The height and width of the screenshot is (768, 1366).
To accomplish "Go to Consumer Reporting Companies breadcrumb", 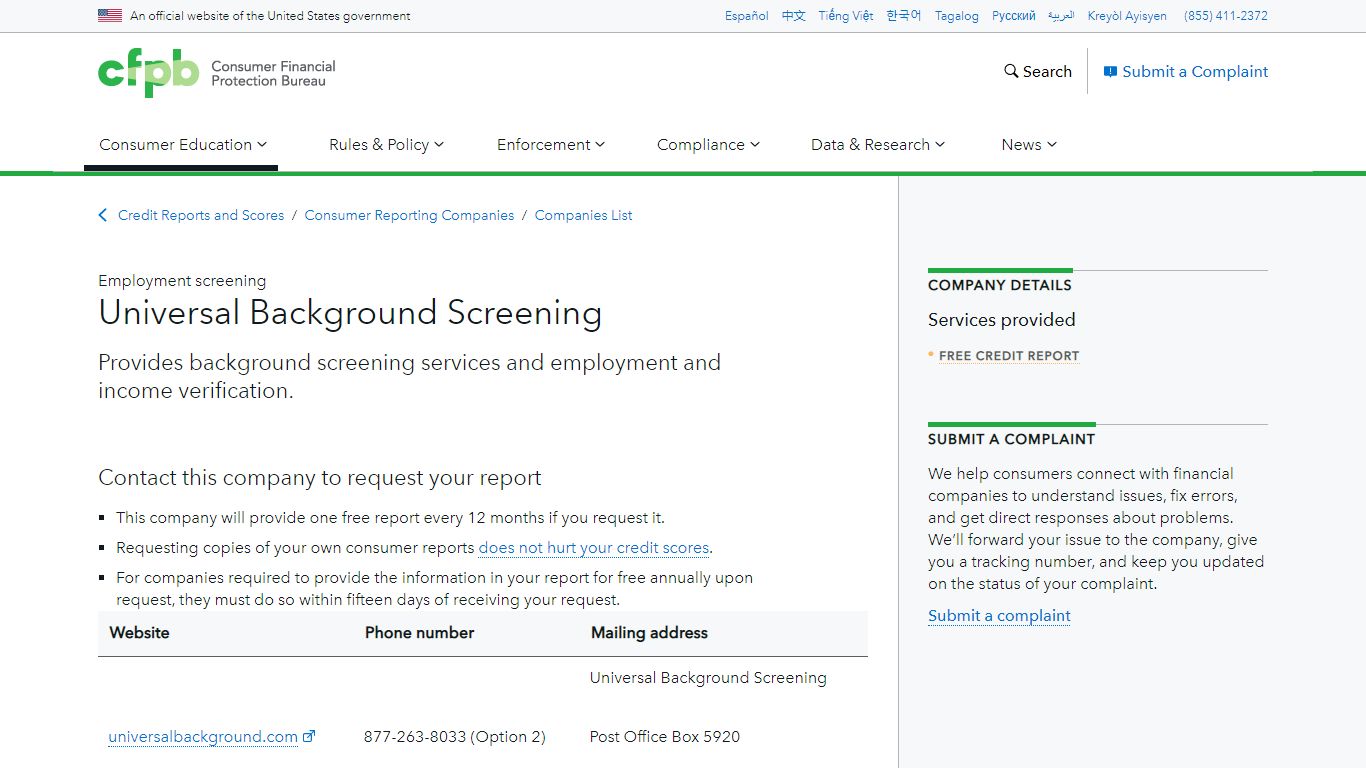I will tap(409, 215).
